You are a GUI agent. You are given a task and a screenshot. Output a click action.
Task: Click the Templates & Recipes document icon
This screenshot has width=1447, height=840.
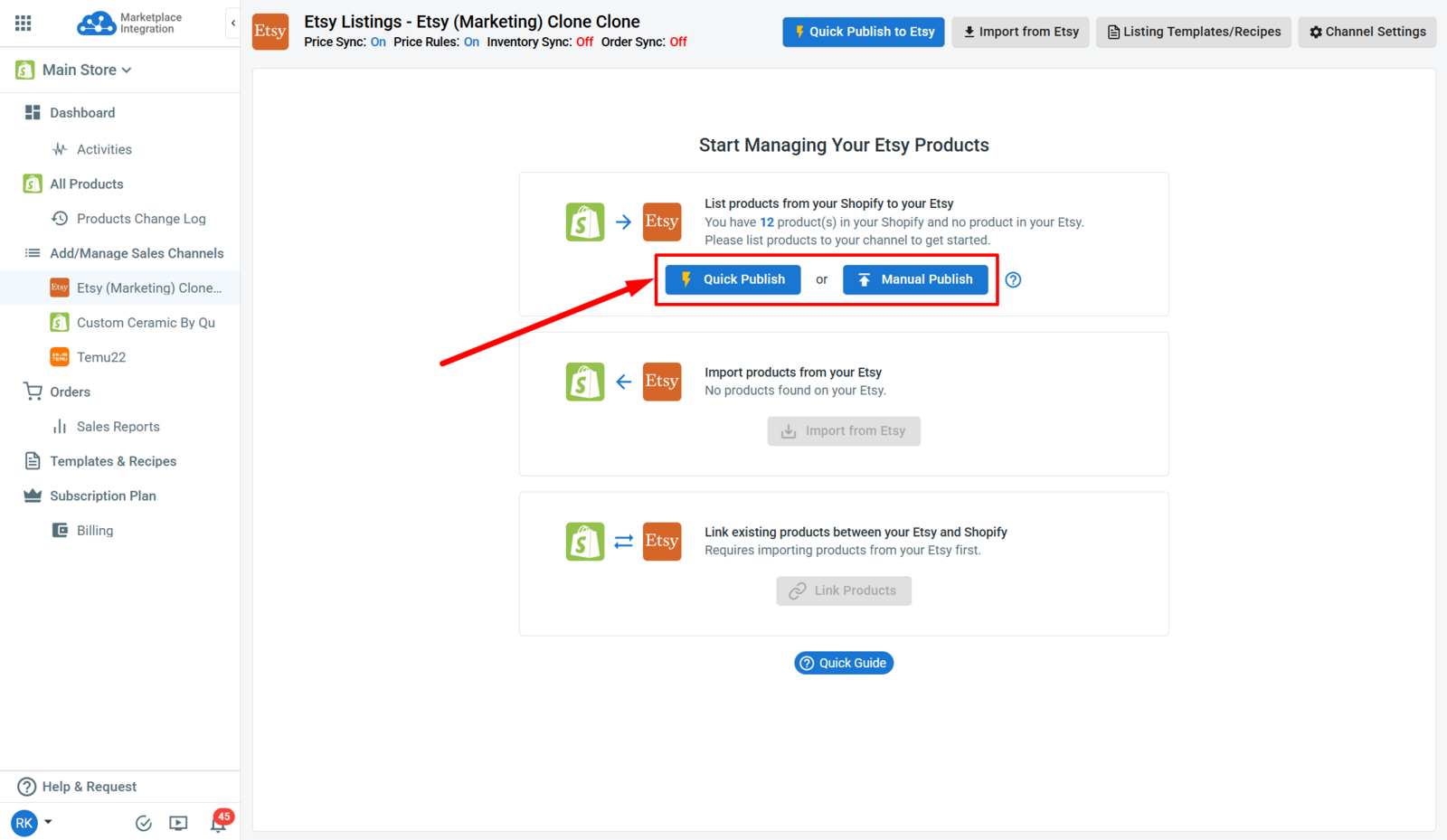point(33,461)
